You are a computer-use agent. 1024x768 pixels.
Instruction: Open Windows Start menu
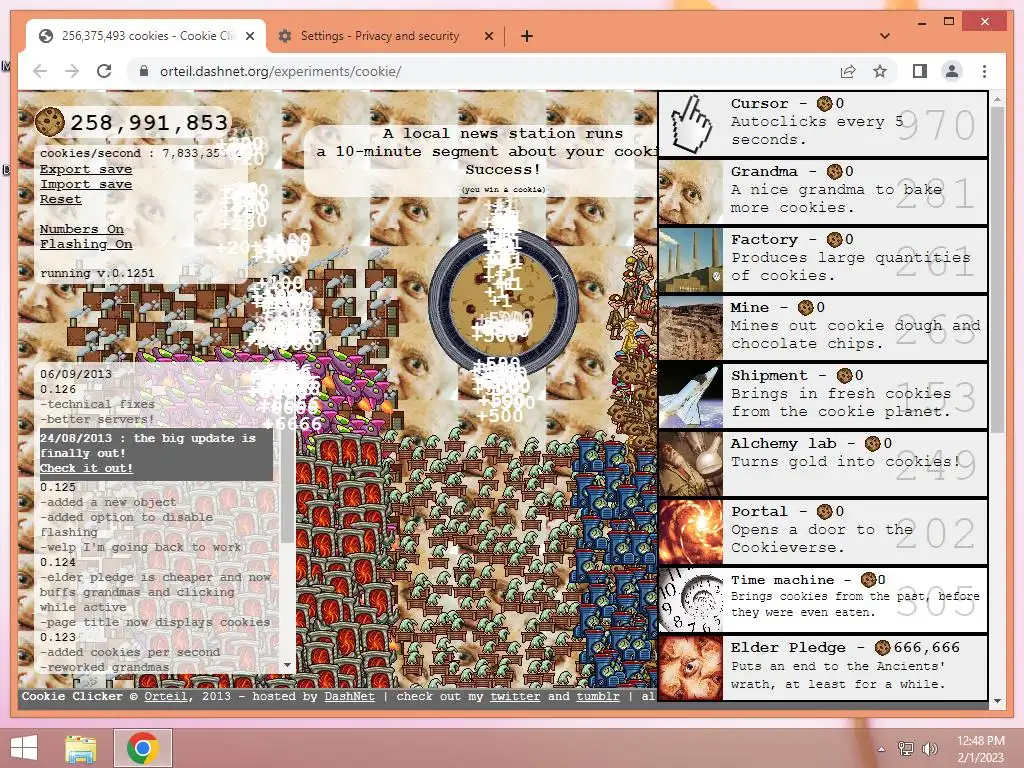[24, 748]
